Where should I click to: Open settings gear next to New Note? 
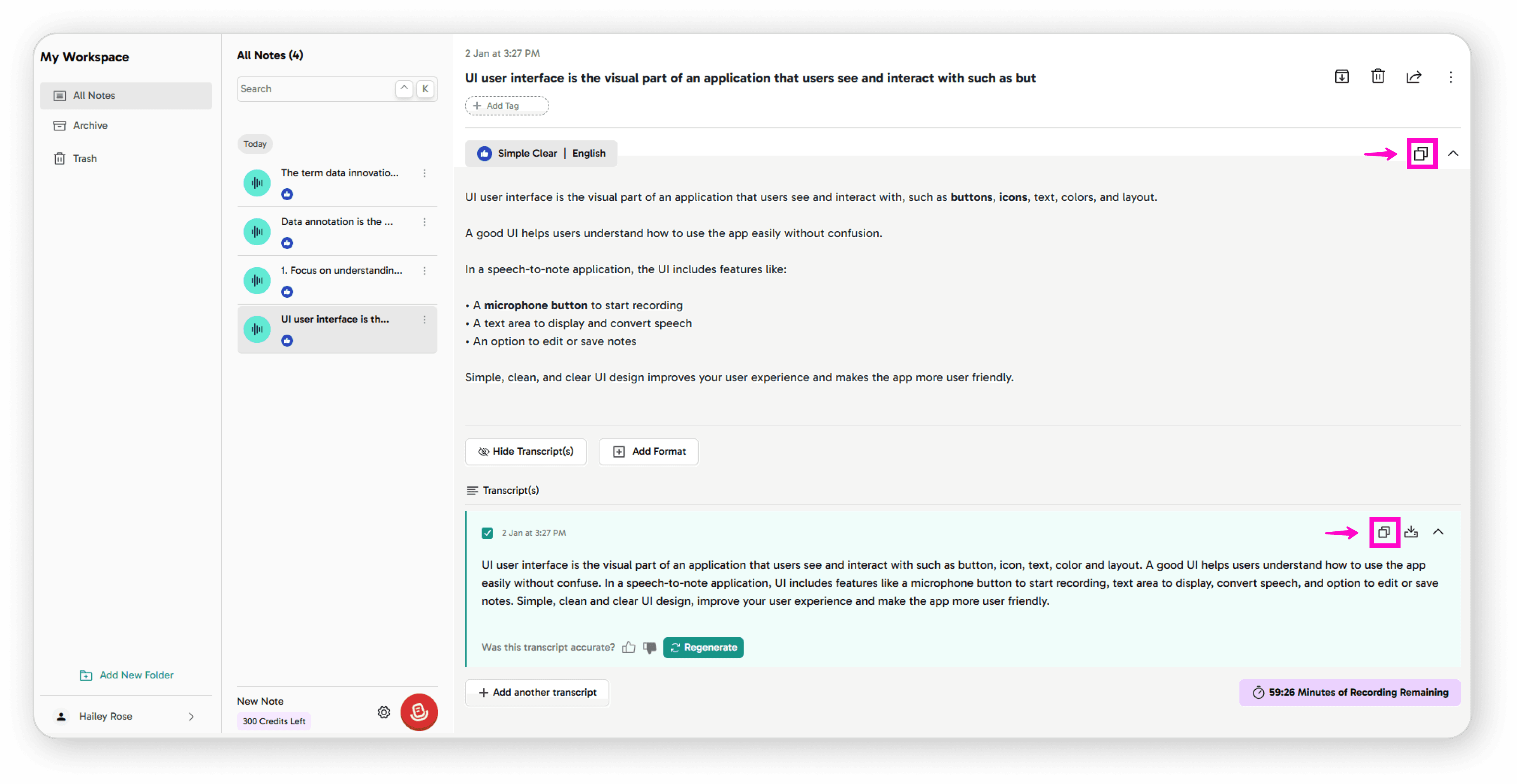[x=384, y=712]
